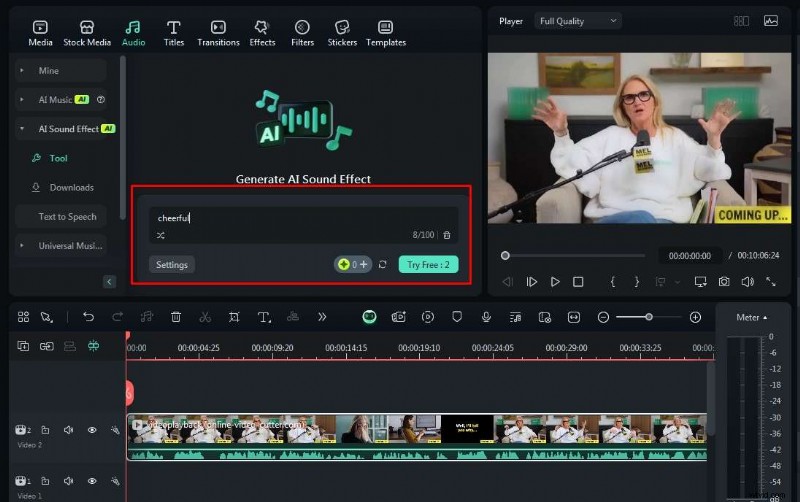800x502 pixels.
Task: Collapse the sidebar with the arrow button
Action: 109,282
